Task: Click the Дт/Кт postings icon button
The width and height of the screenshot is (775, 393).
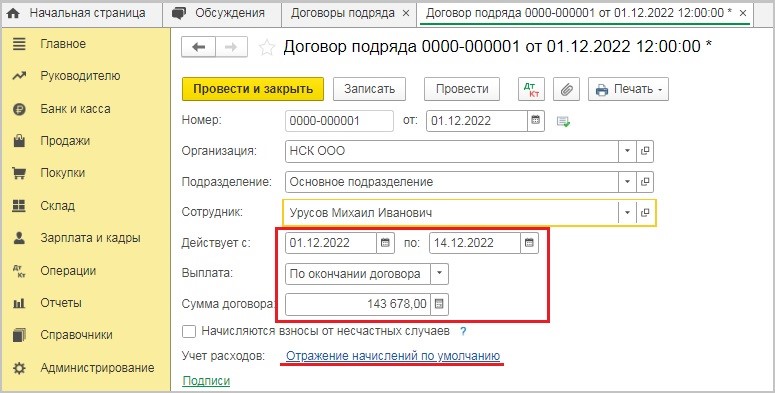Action: [531, 89]
